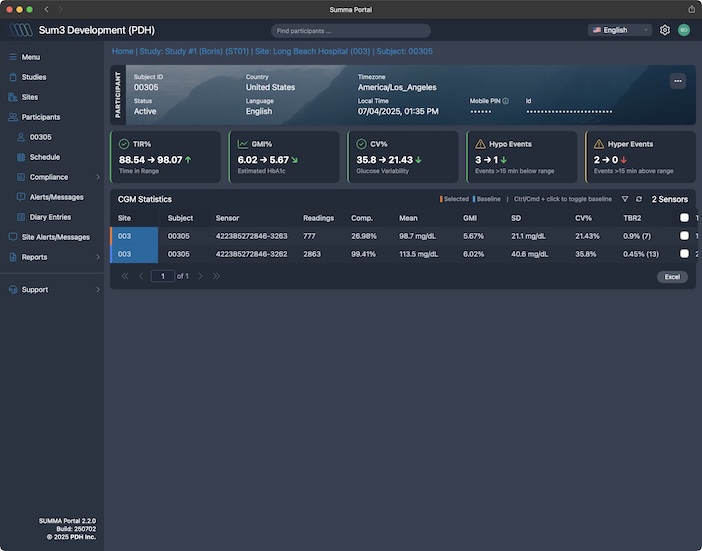Open the English language dropdown

(x=619, y=30)
